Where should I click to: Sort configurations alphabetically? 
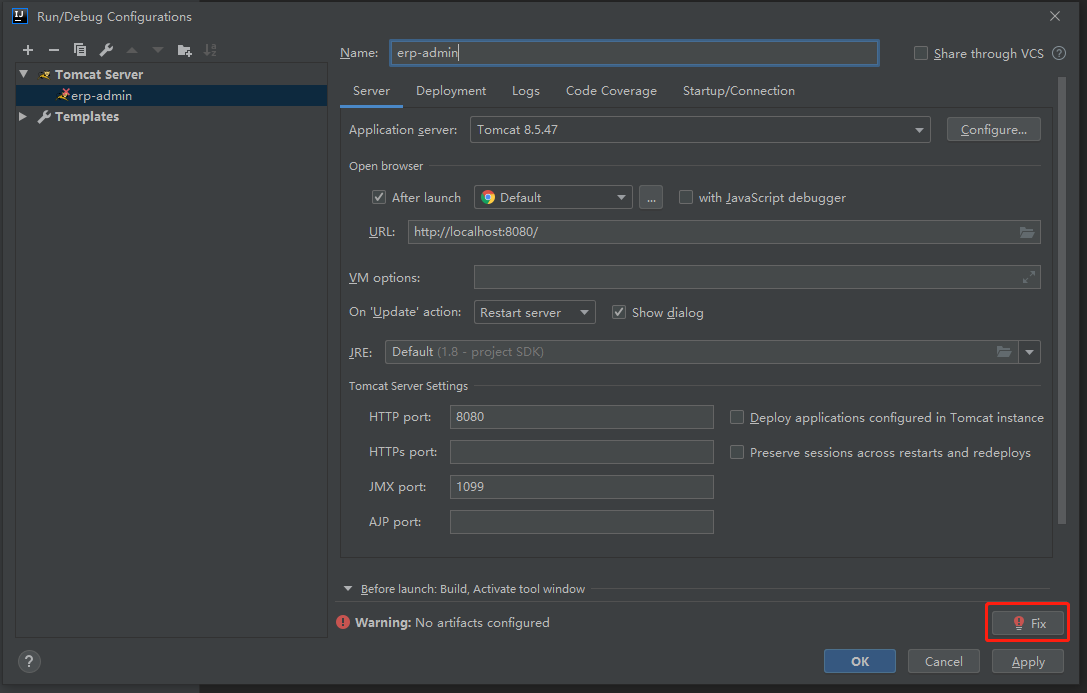(210, 50)
